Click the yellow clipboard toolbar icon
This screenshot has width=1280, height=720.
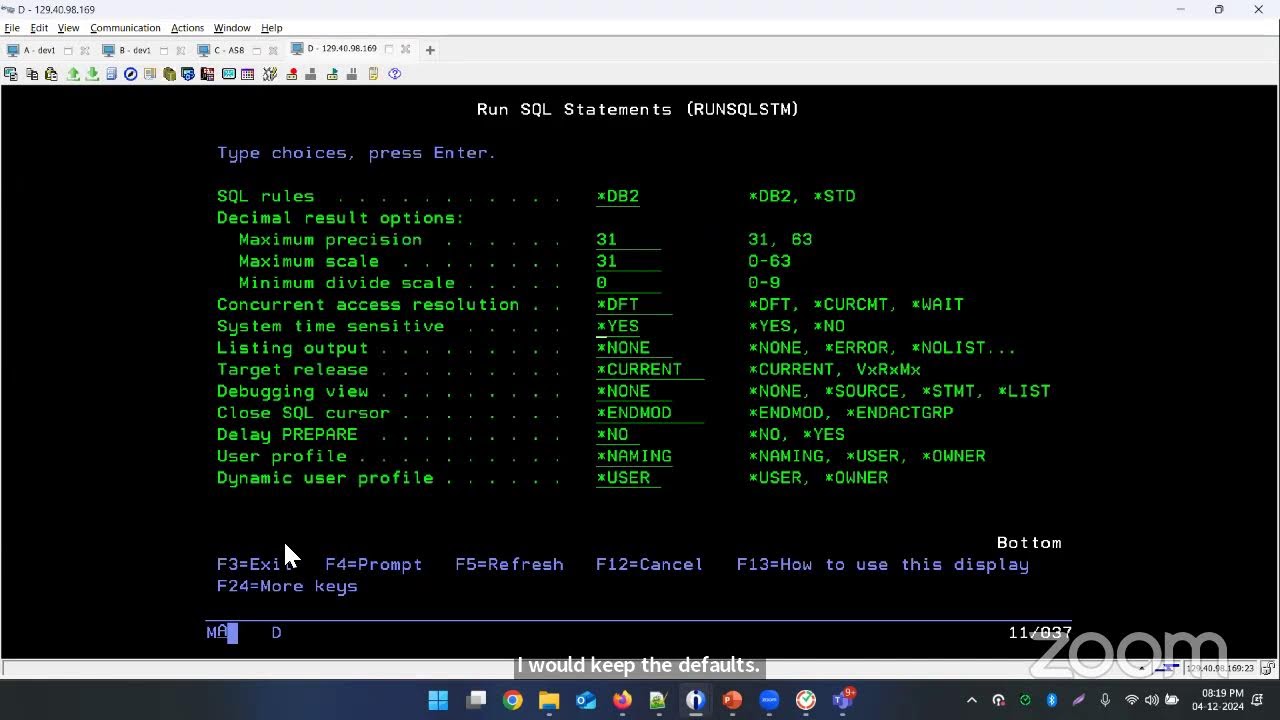373,74
